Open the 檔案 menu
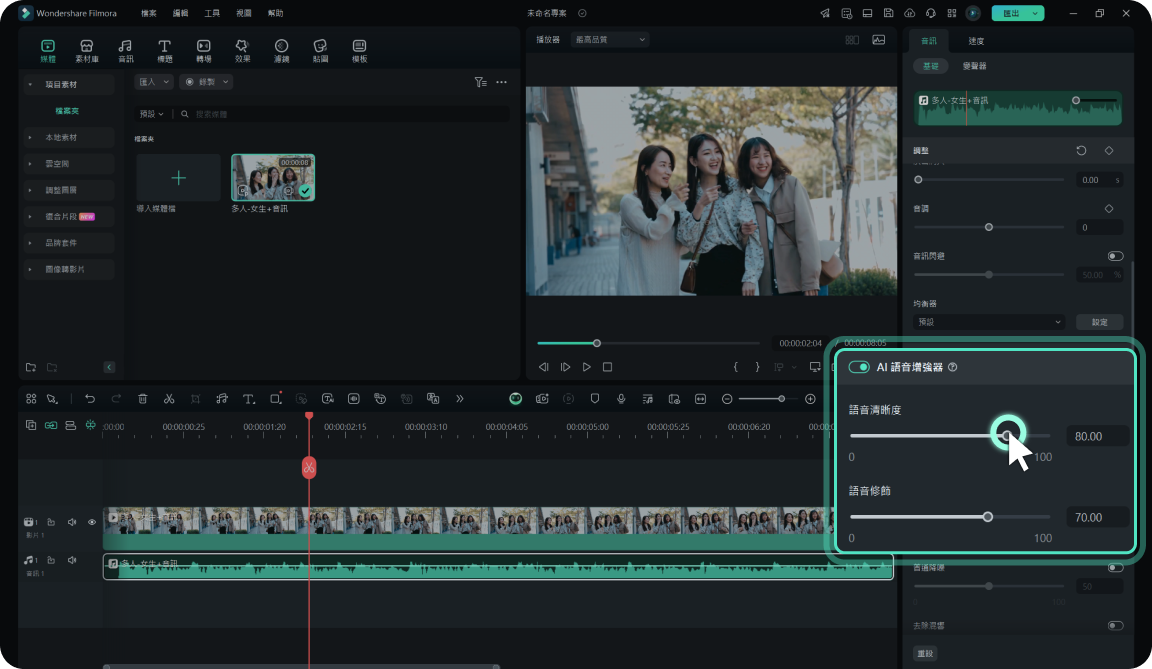The image size is (1152, 669). (148, 13)
